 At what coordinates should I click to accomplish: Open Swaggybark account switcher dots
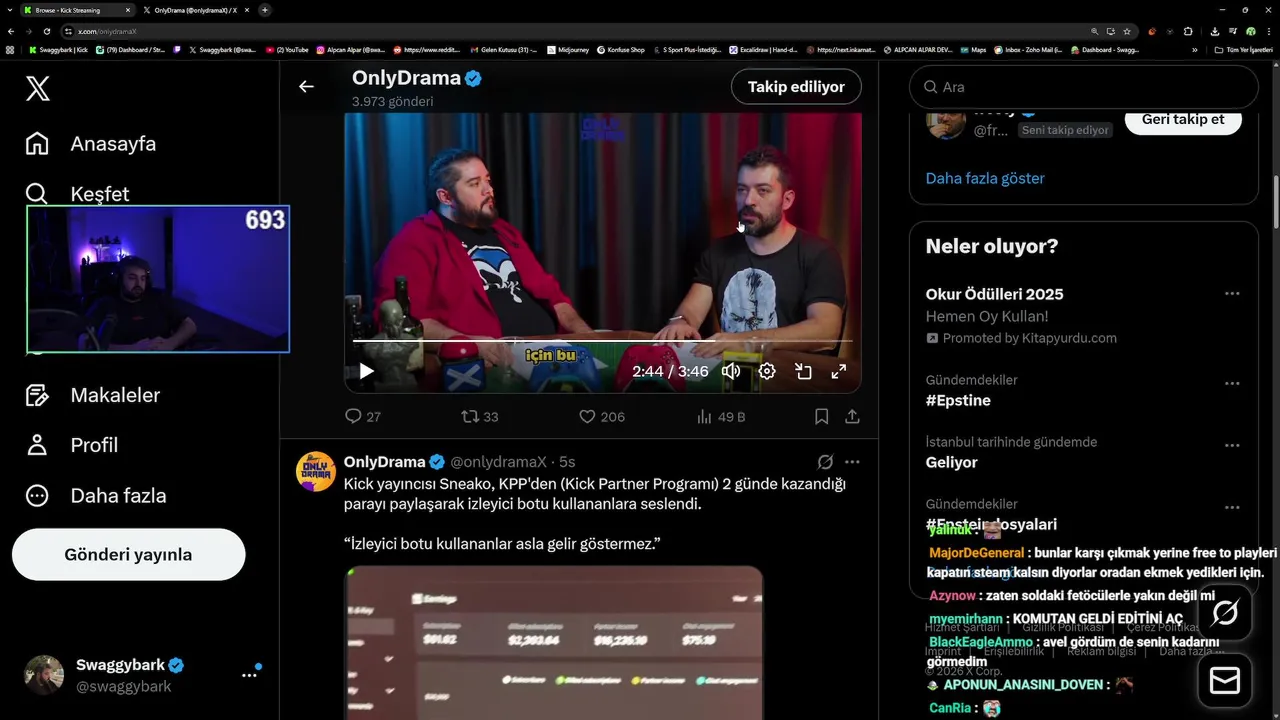[249, 675]
